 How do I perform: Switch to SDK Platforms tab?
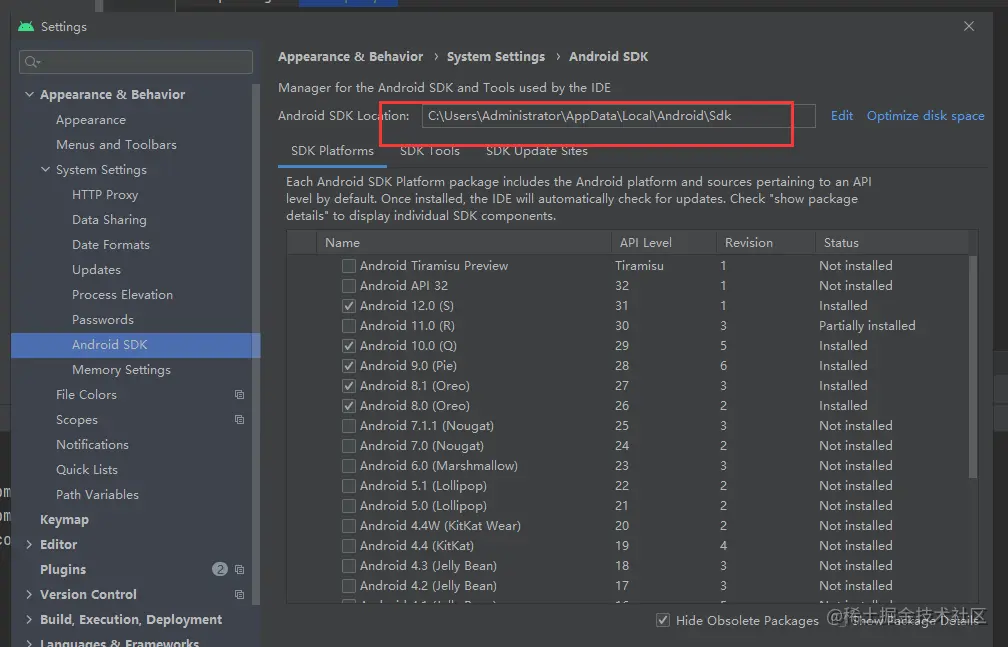coord(332,151)
